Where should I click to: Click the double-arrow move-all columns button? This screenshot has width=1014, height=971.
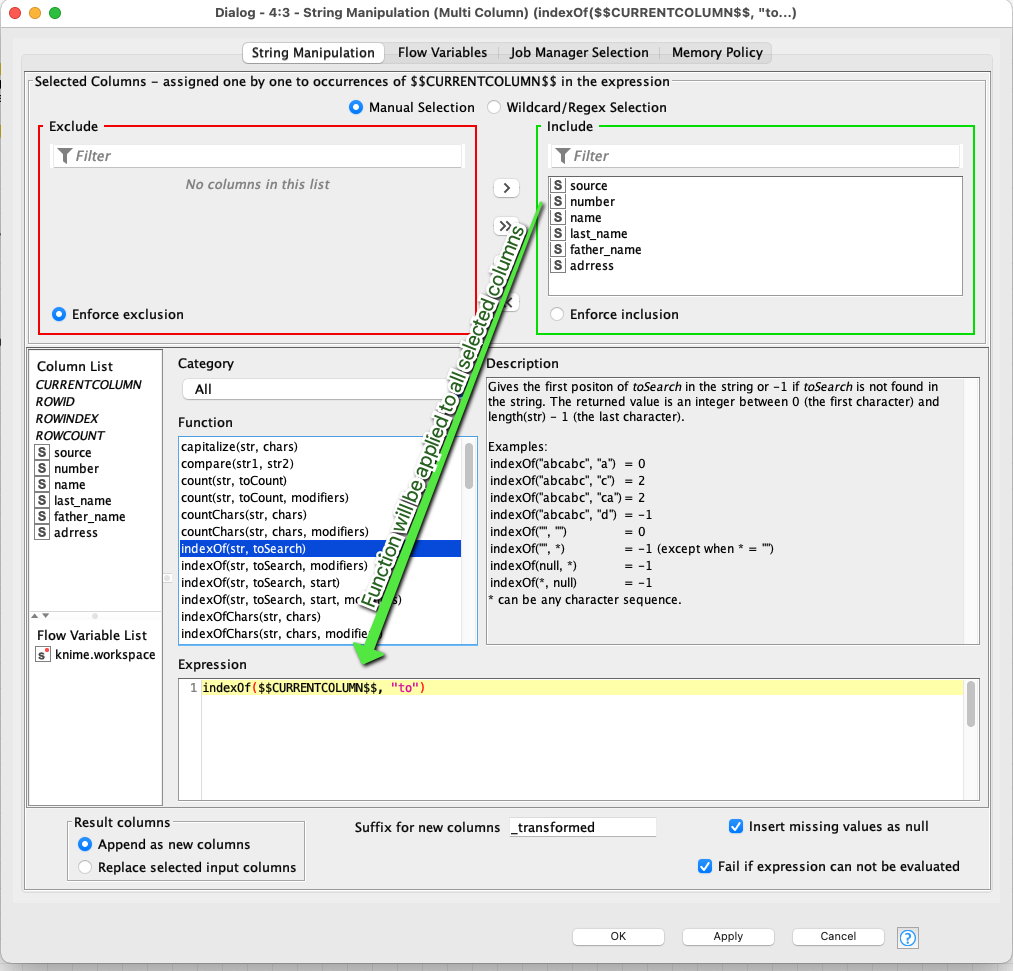pyautogui.click(x=506, y=226)
